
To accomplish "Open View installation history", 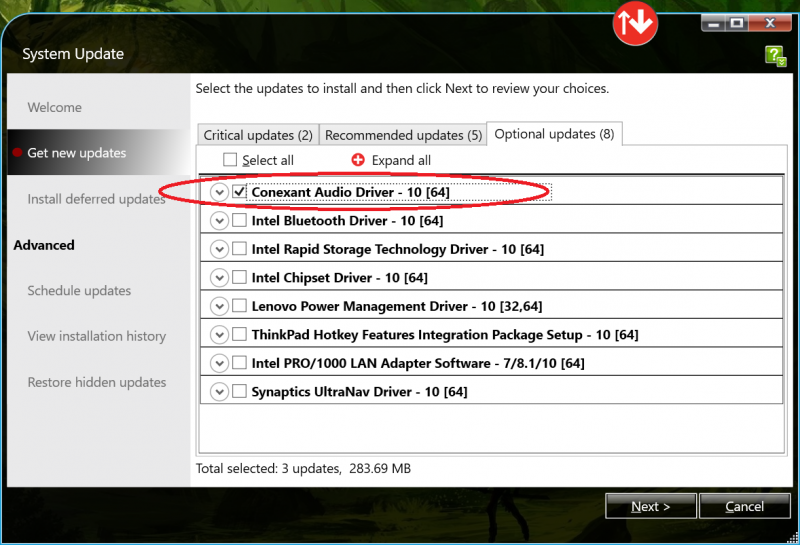I will click(x=97, y=336).
